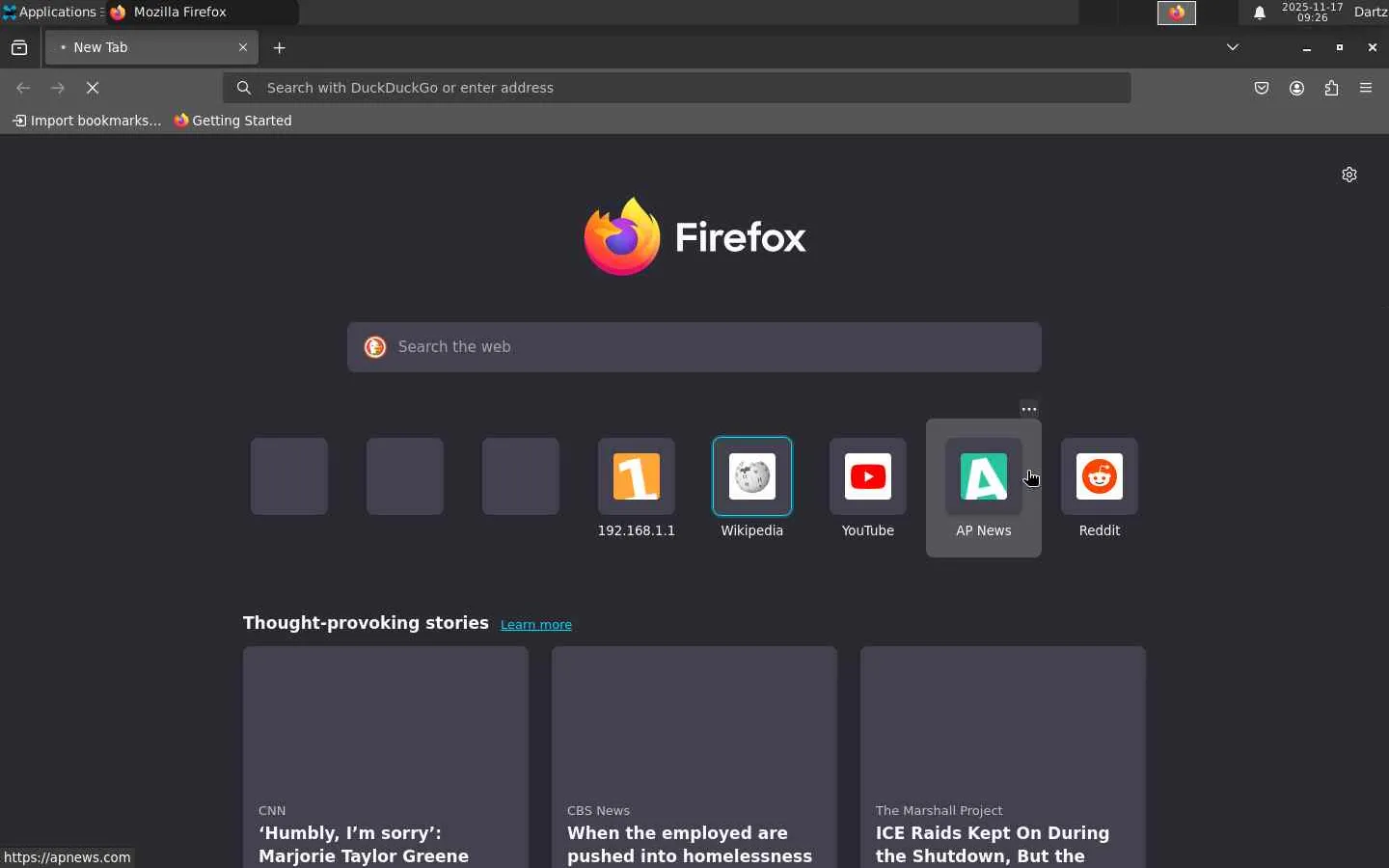Close the New Tab tab
The width and height of the screenshot is (1389, 868).
(243, 47)
